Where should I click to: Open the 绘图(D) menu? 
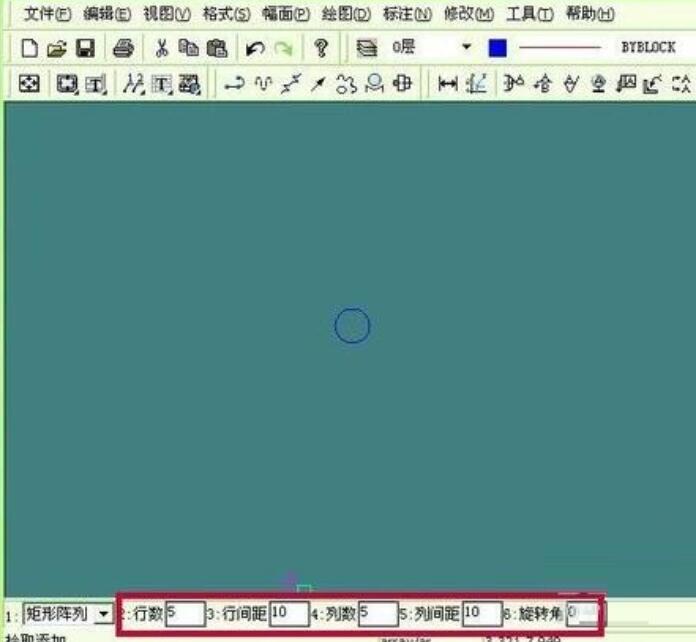[346, 14]
